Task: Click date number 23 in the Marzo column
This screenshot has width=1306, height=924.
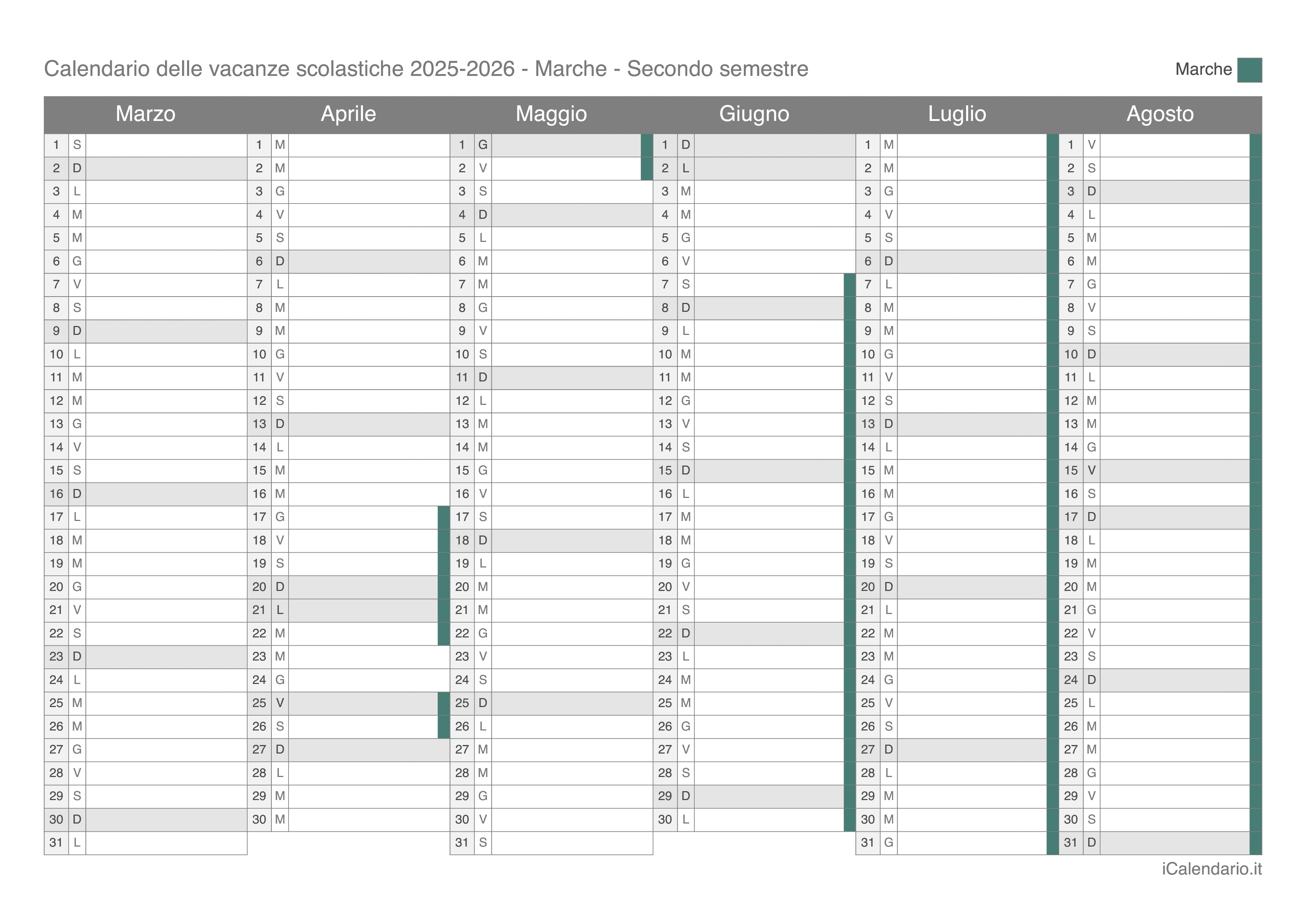Action: (x=56, y=656)
